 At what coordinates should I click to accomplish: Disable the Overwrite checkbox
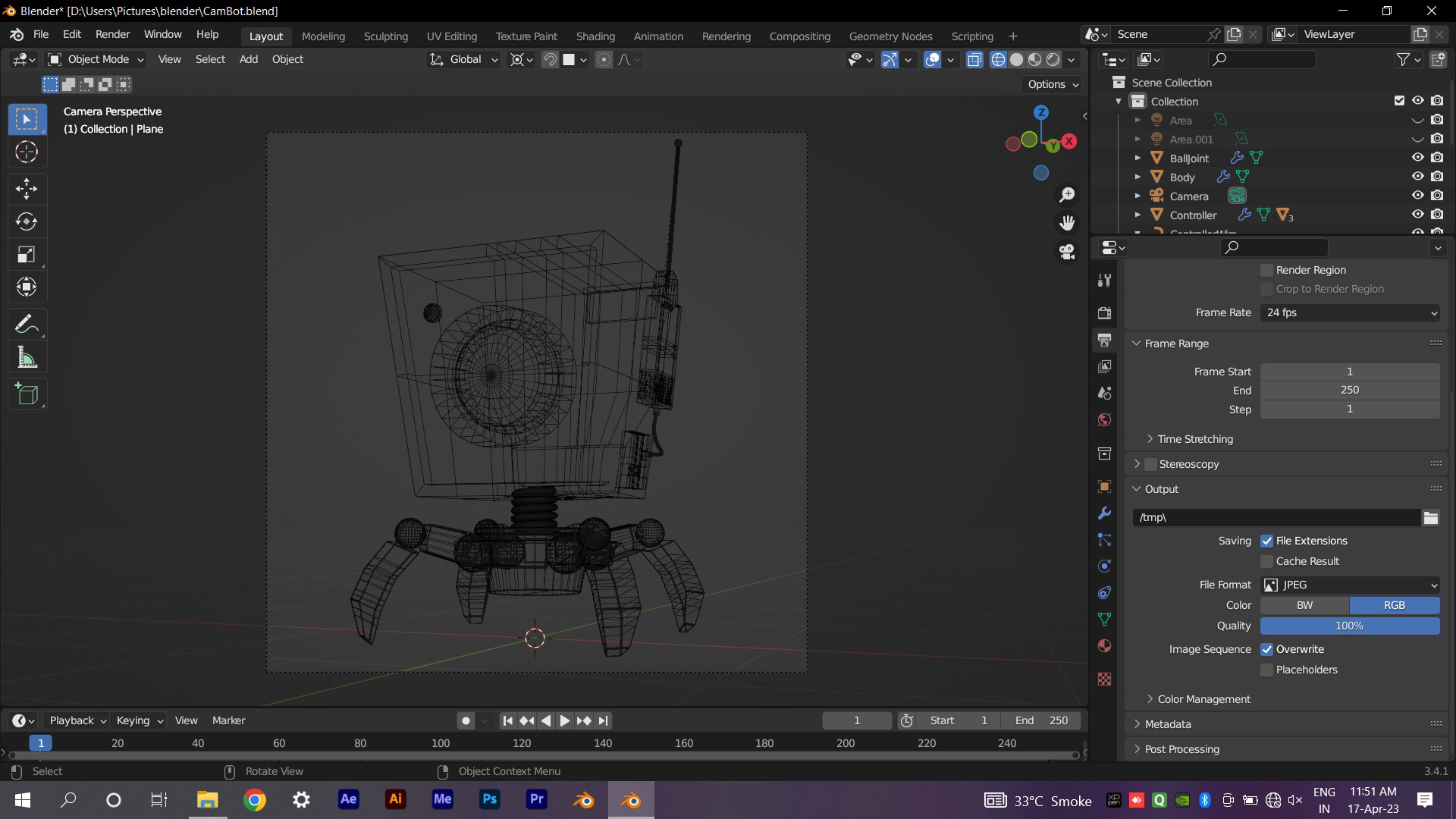(1266, 650)
